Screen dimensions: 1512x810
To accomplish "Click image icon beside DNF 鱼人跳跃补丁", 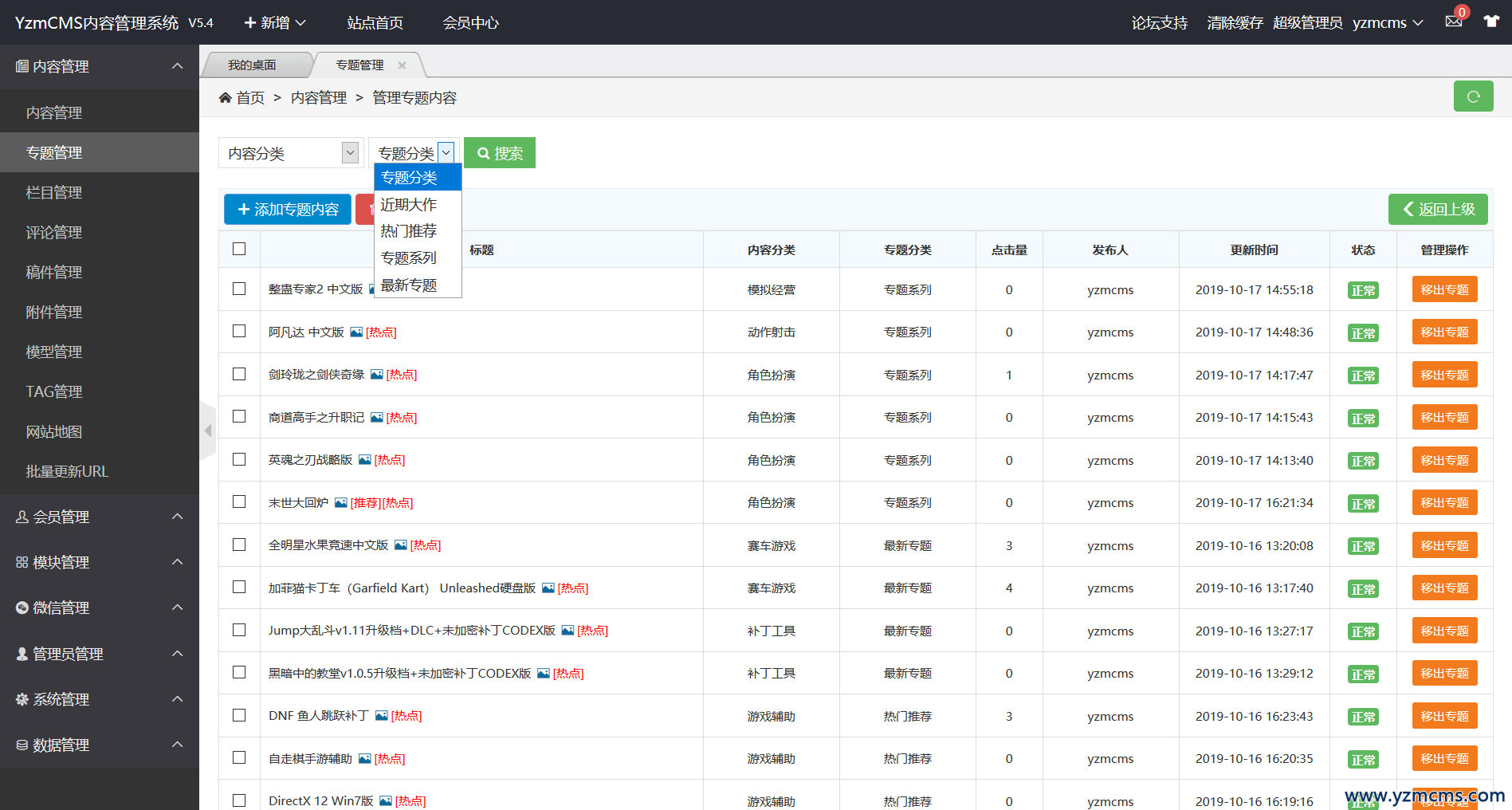I will (x=382, y=716).
